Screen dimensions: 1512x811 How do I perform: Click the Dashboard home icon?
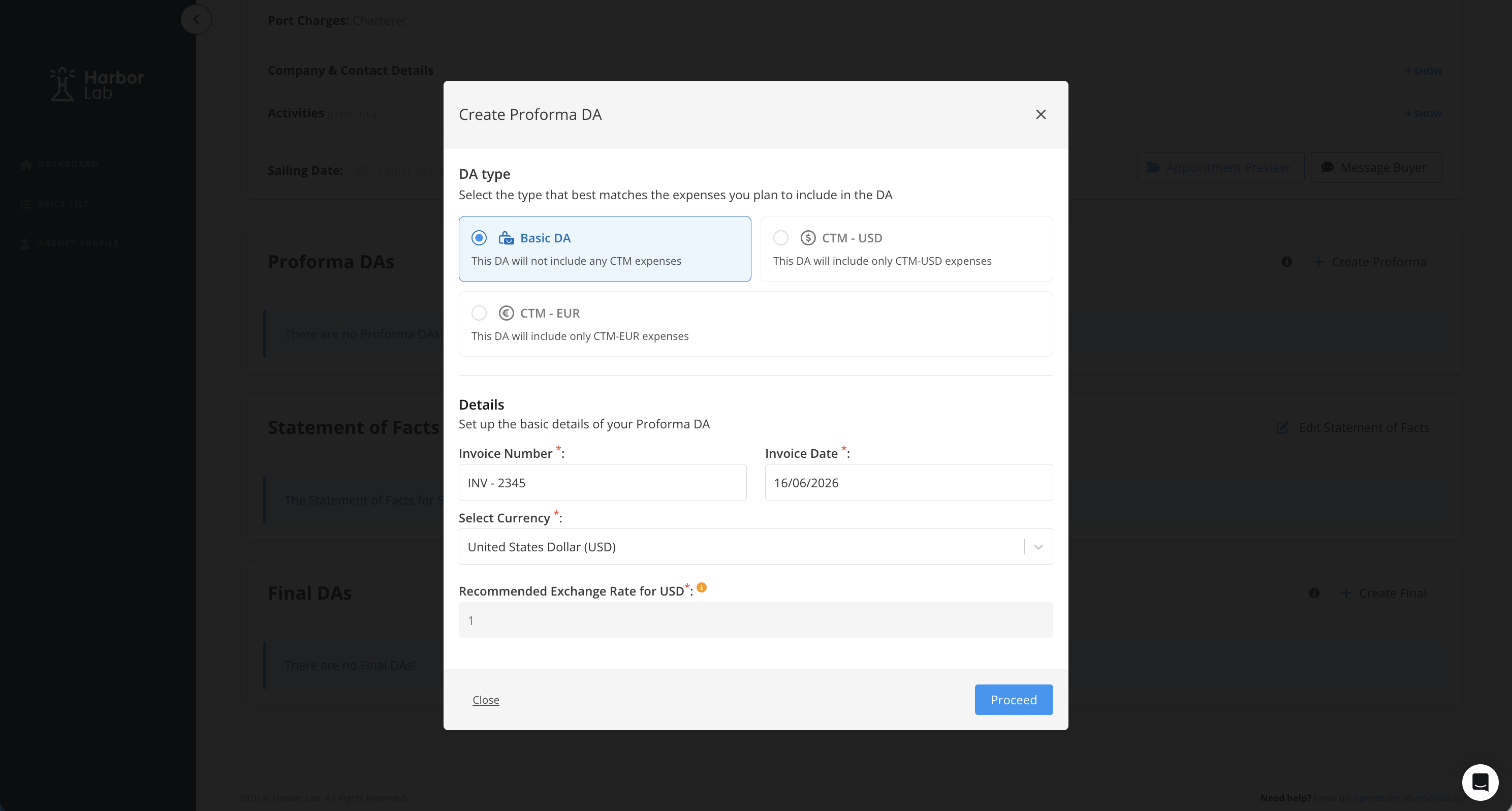pyautogui.click(x=26, y=165)
